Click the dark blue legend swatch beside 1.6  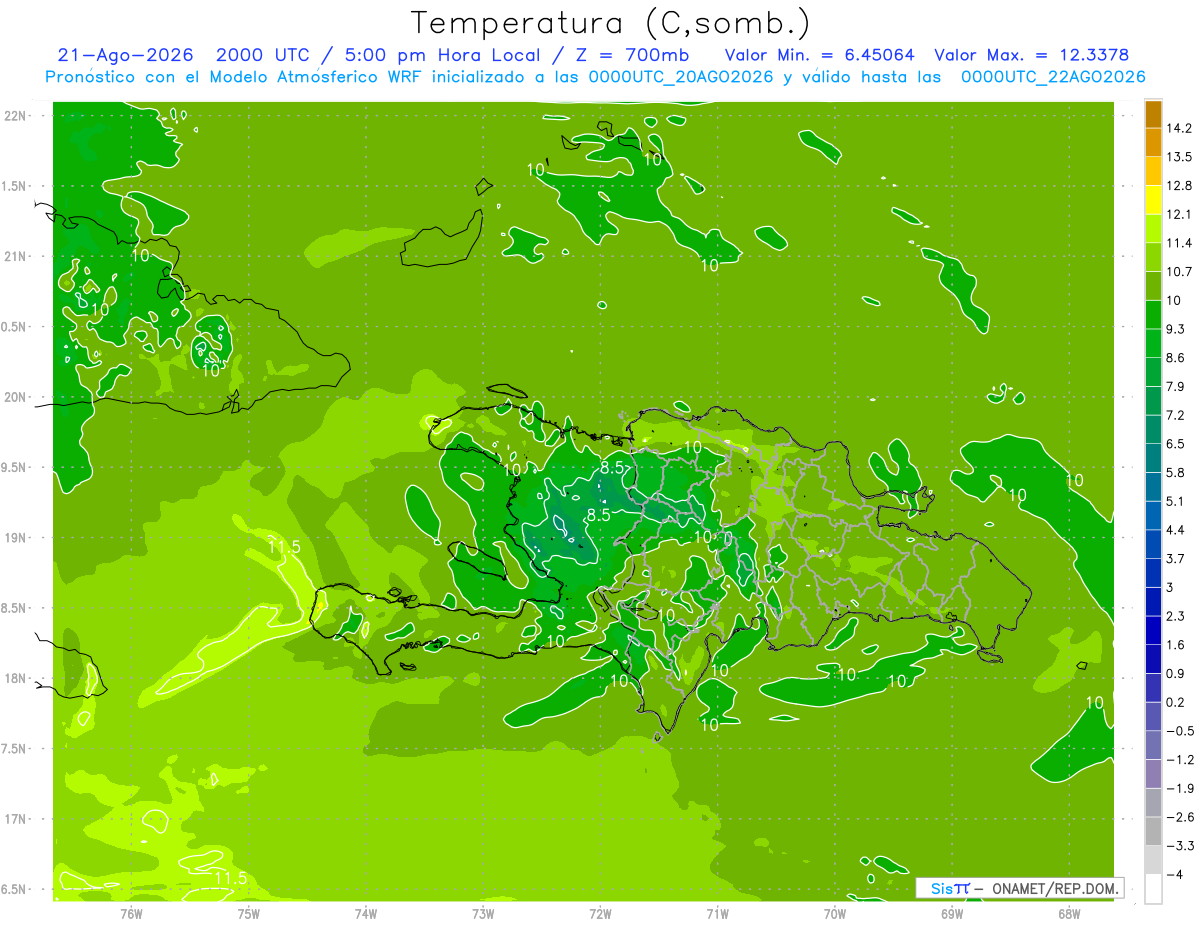pyautogui.click(x=1153, y=659)
